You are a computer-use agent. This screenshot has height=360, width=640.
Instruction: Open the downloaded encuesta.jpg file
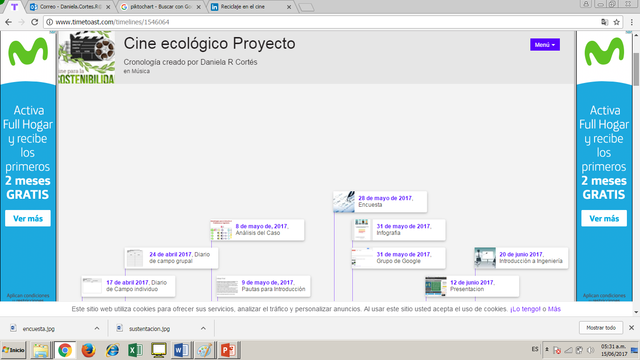(x=39, y=329)
